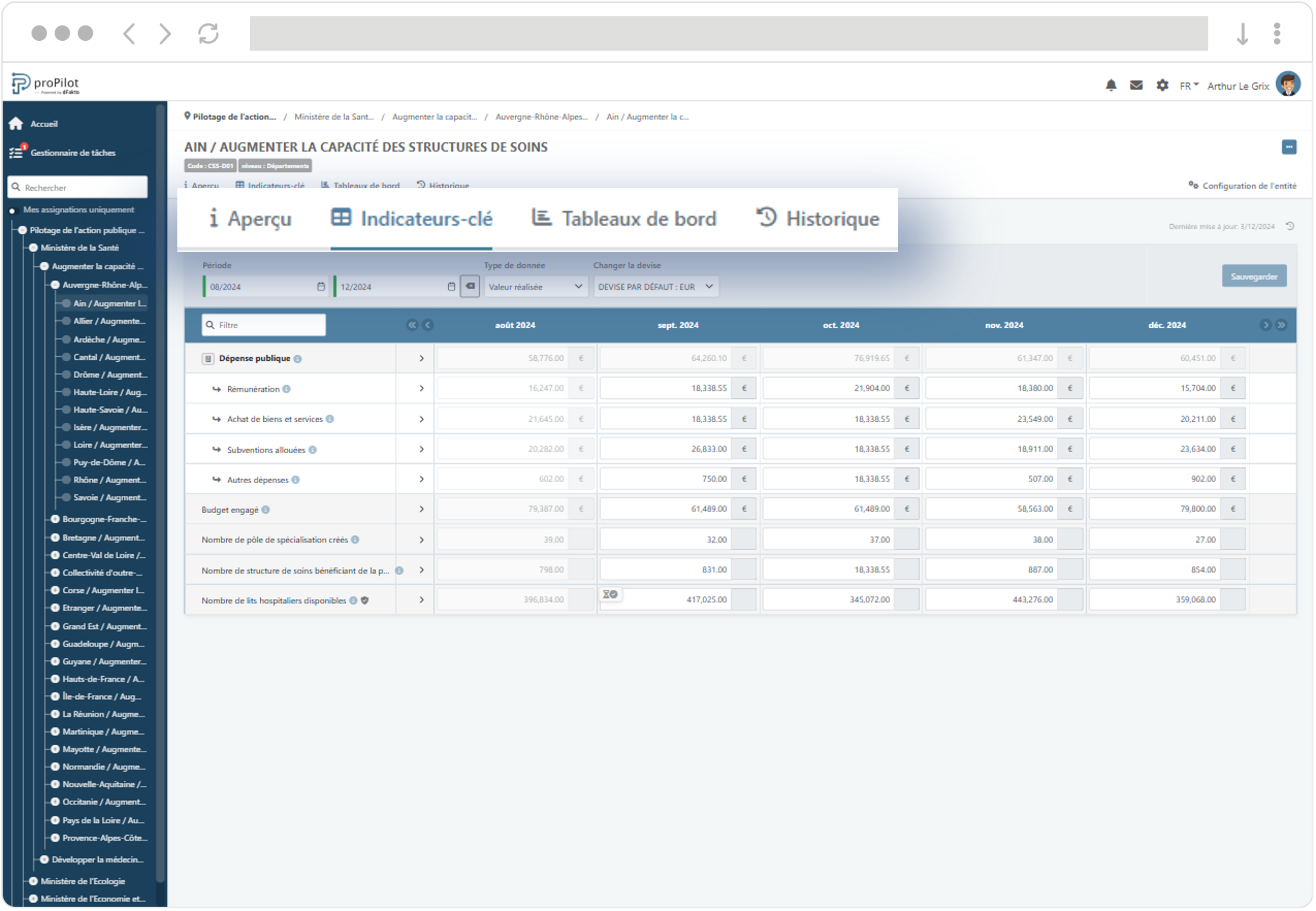Open the mail envelope icon
1316x911 pixels.
(x=1138, y=86)
